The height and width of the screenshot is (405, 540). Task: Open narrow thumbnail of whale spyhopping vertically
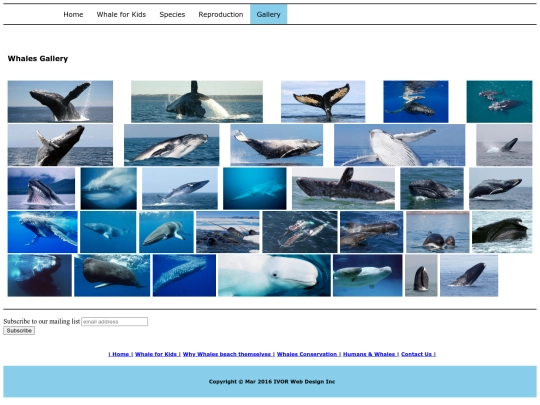[421, 276]
